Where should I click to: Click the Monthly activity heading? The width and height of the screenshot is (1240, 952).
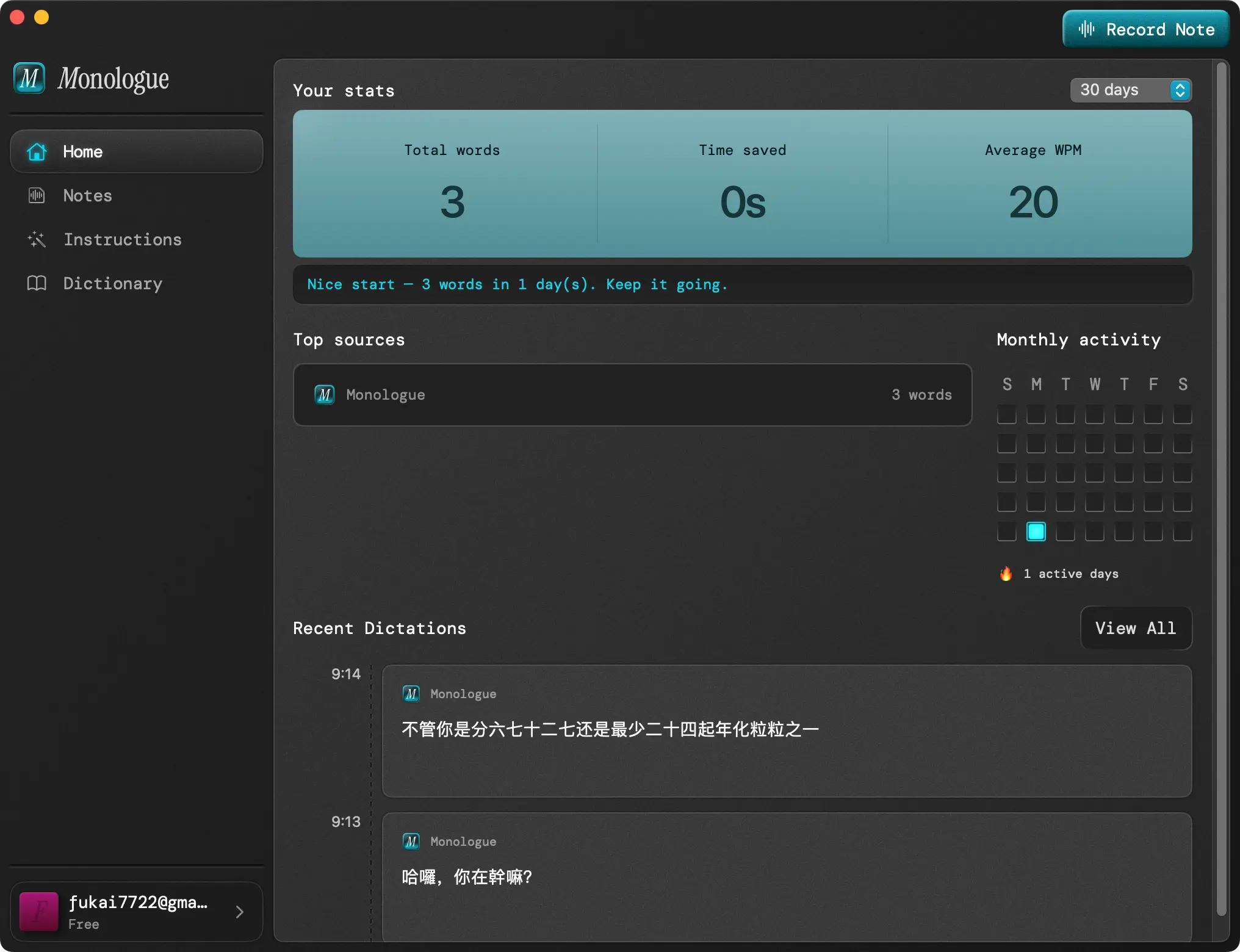(x=1078, y=339)
